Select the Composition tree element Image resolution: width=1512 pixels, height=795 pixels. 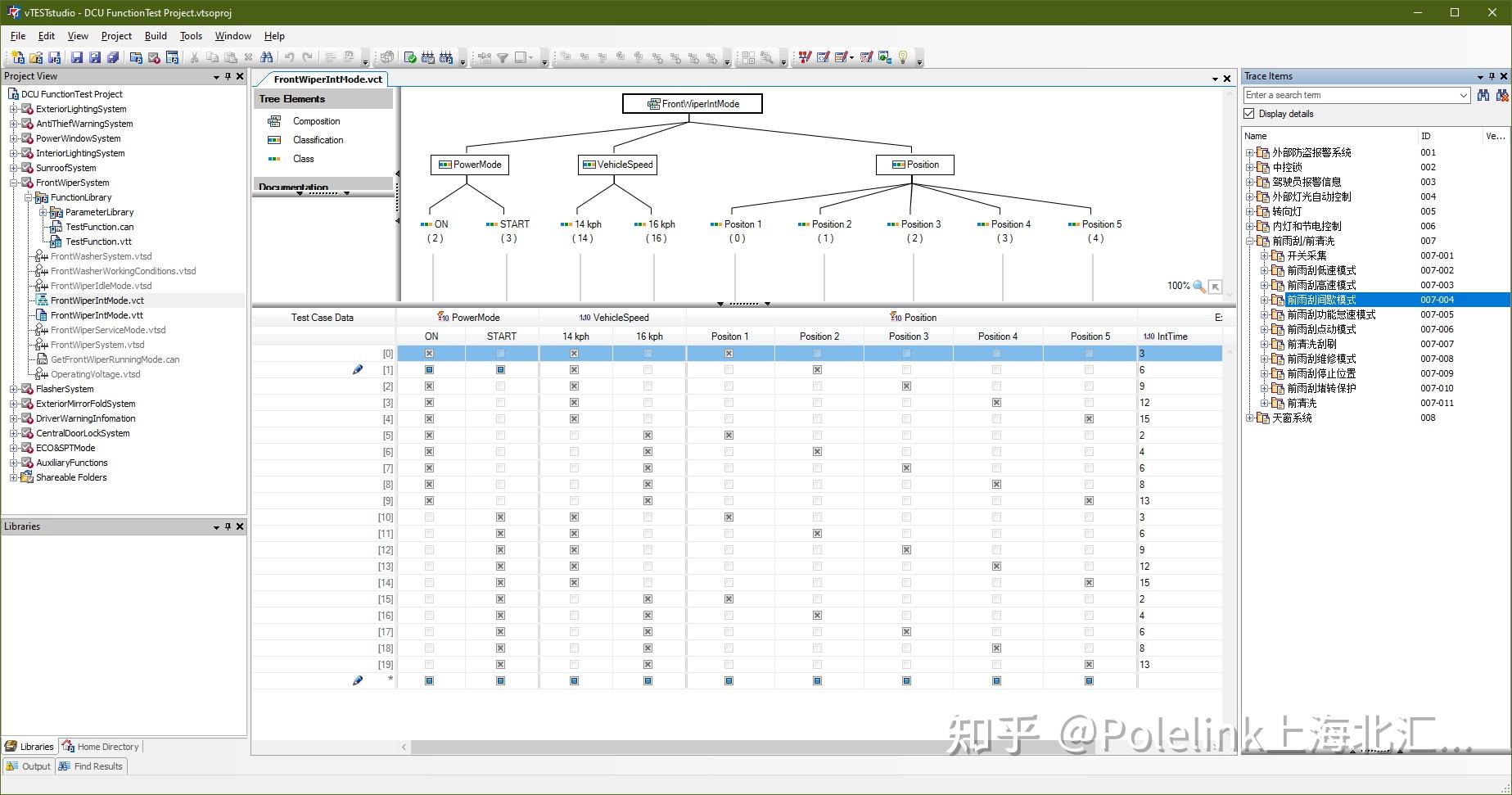point(316,120)
